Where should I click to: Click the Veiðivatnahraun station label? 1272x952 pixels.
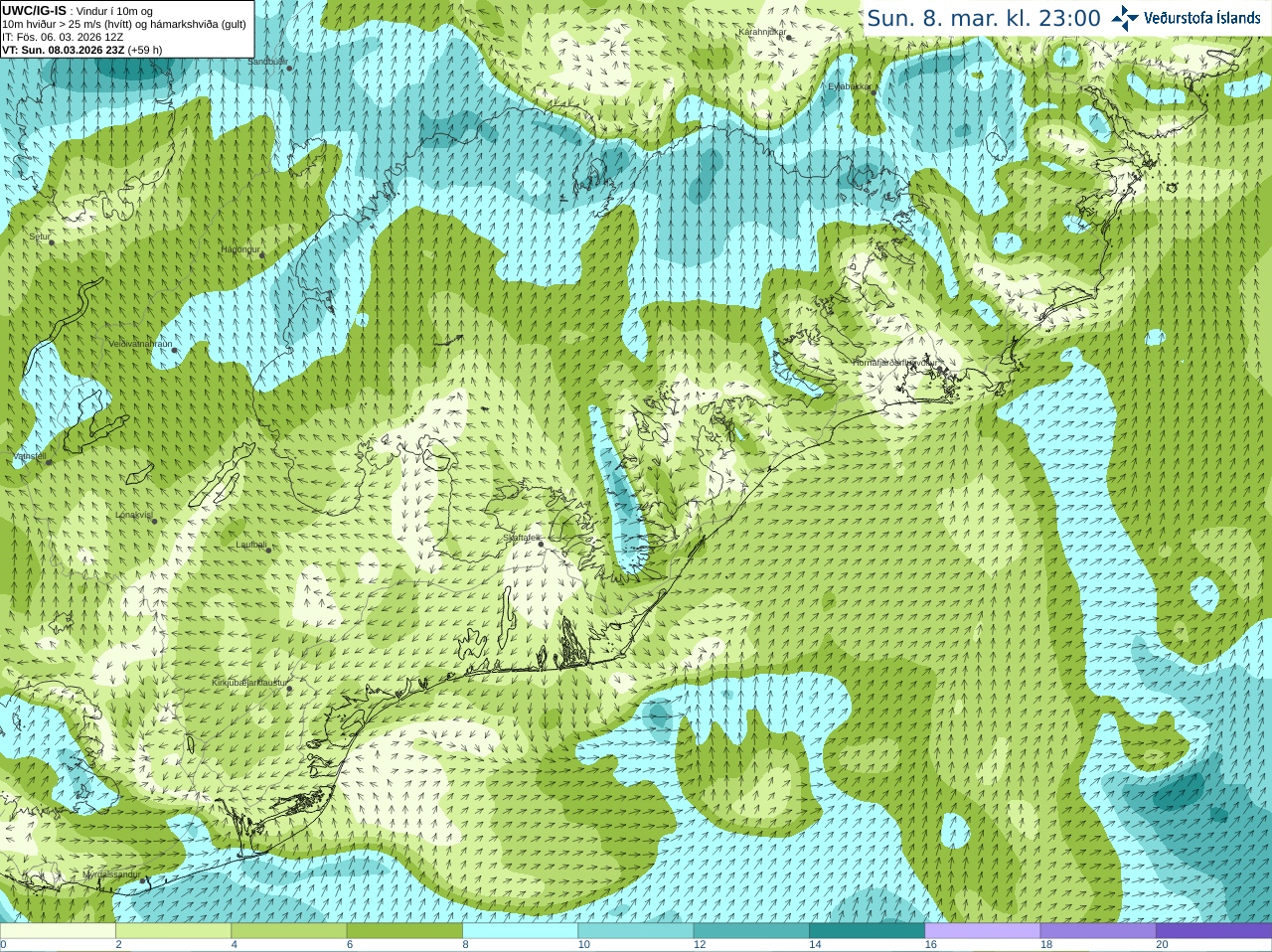coord(140,343)
